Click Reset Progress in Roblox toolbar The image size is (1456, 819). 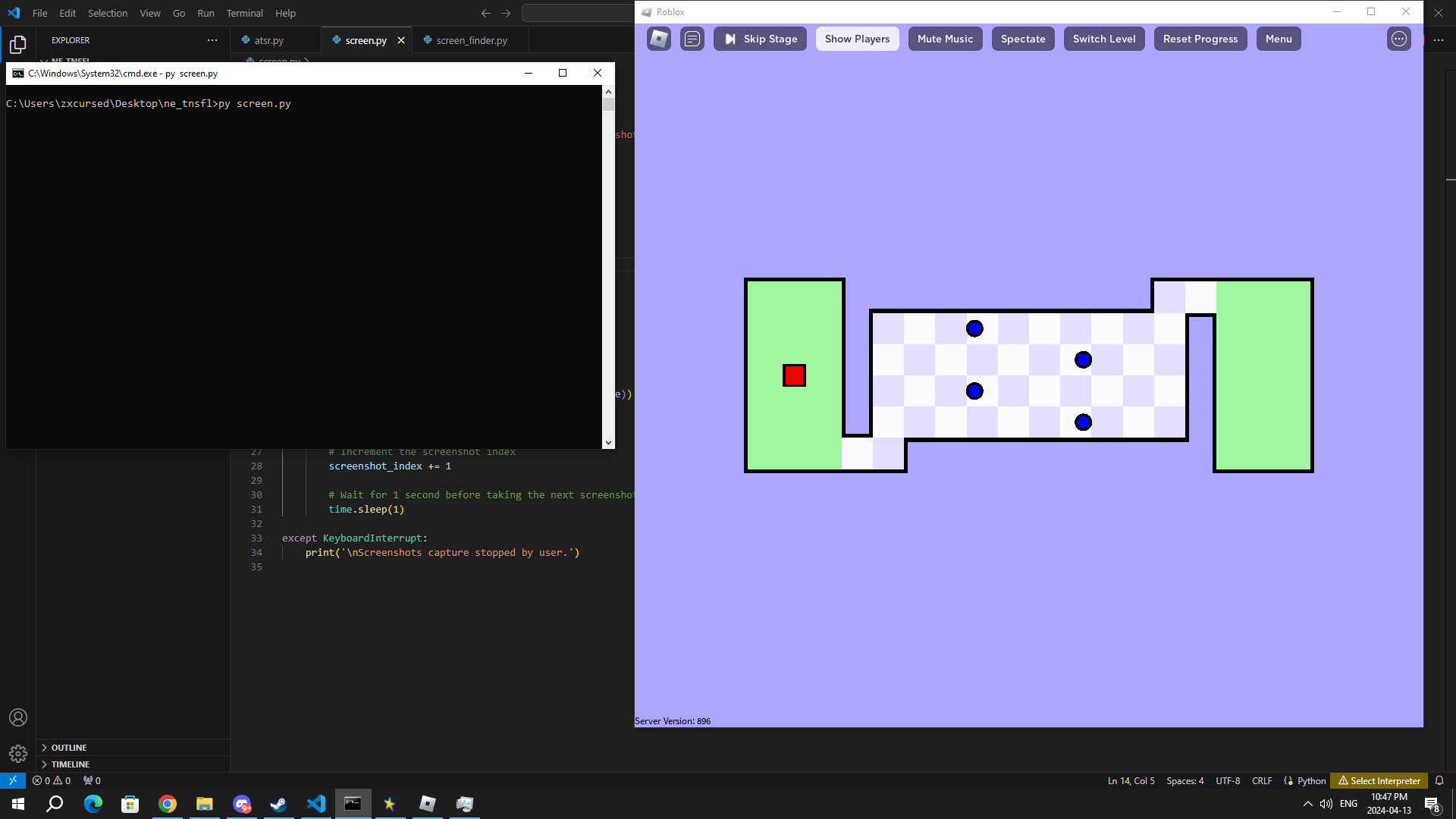[x=1200, y=39]
